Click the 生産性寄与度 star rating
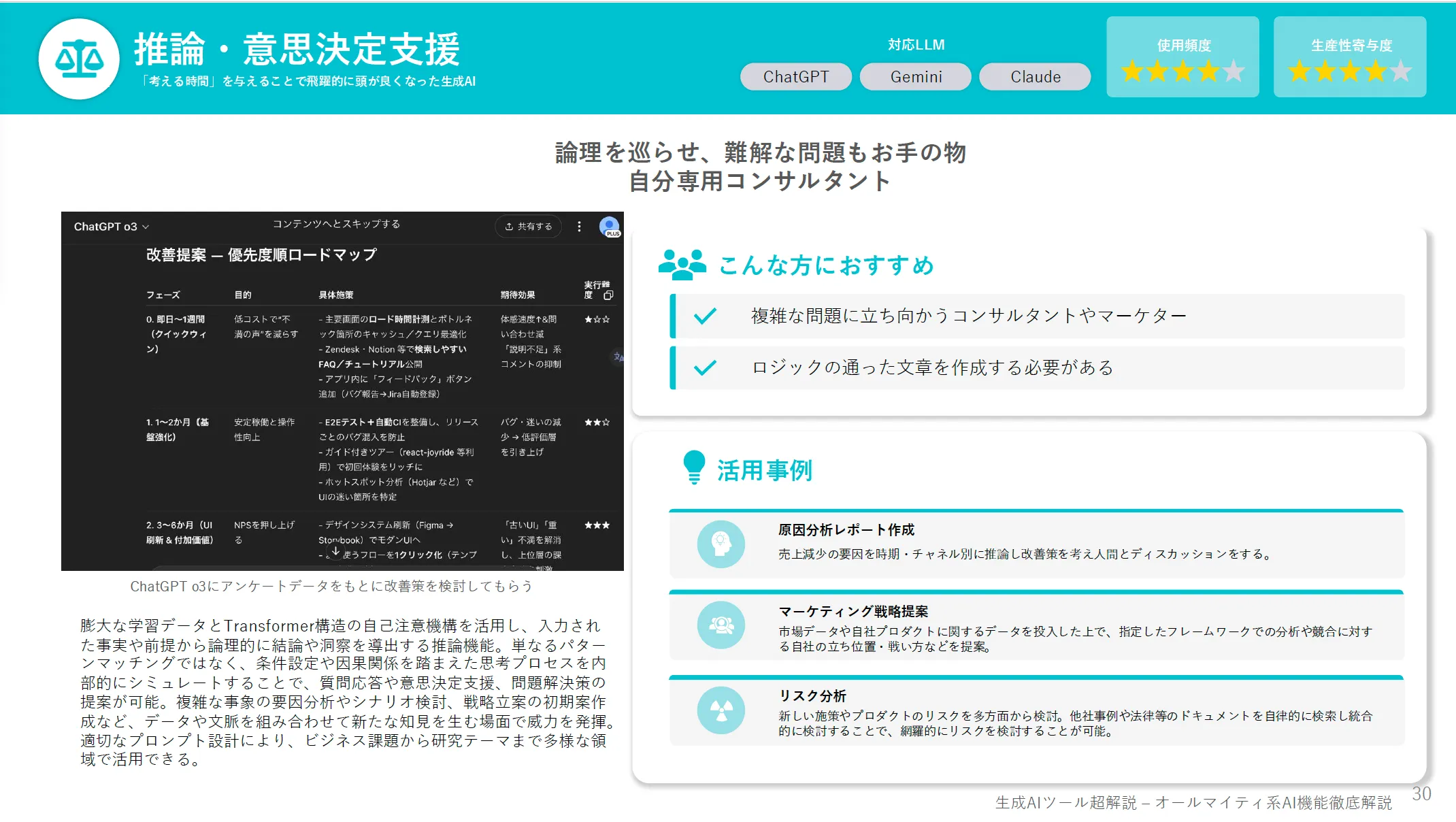This screenshot has height=822, width=1456. (x=1350, y=71)
